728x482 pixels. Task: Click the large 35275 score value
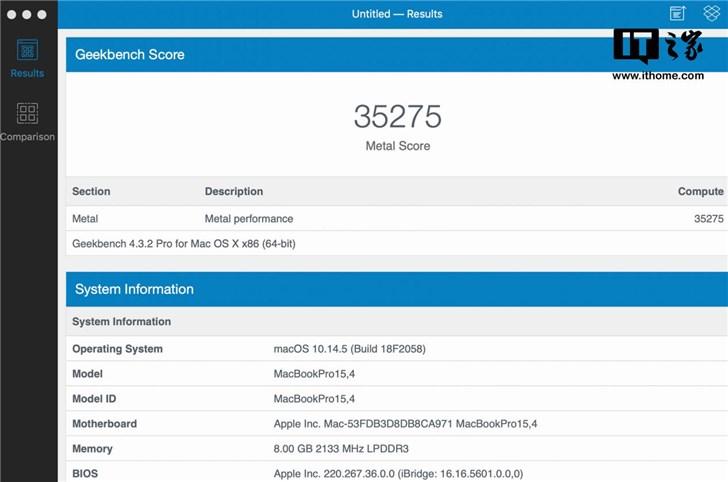point(397,116)
